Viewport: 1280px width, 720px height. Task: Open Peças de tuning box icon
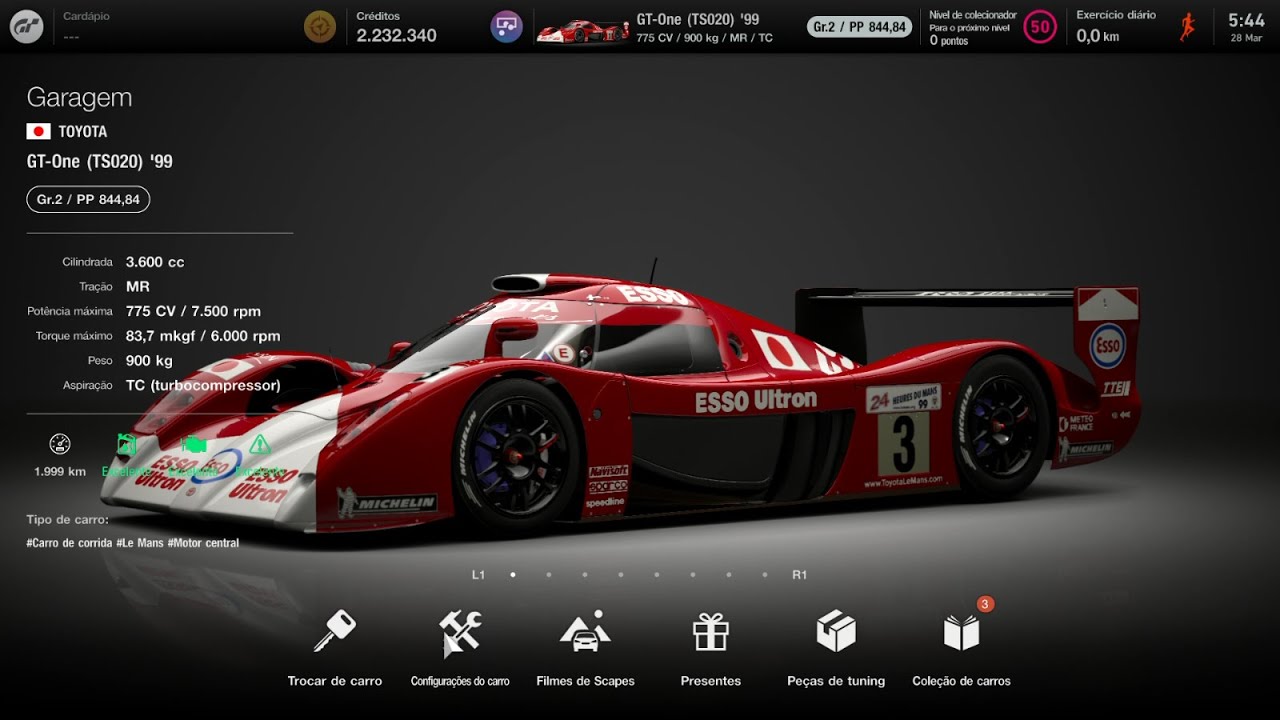(x=836, y=631)
